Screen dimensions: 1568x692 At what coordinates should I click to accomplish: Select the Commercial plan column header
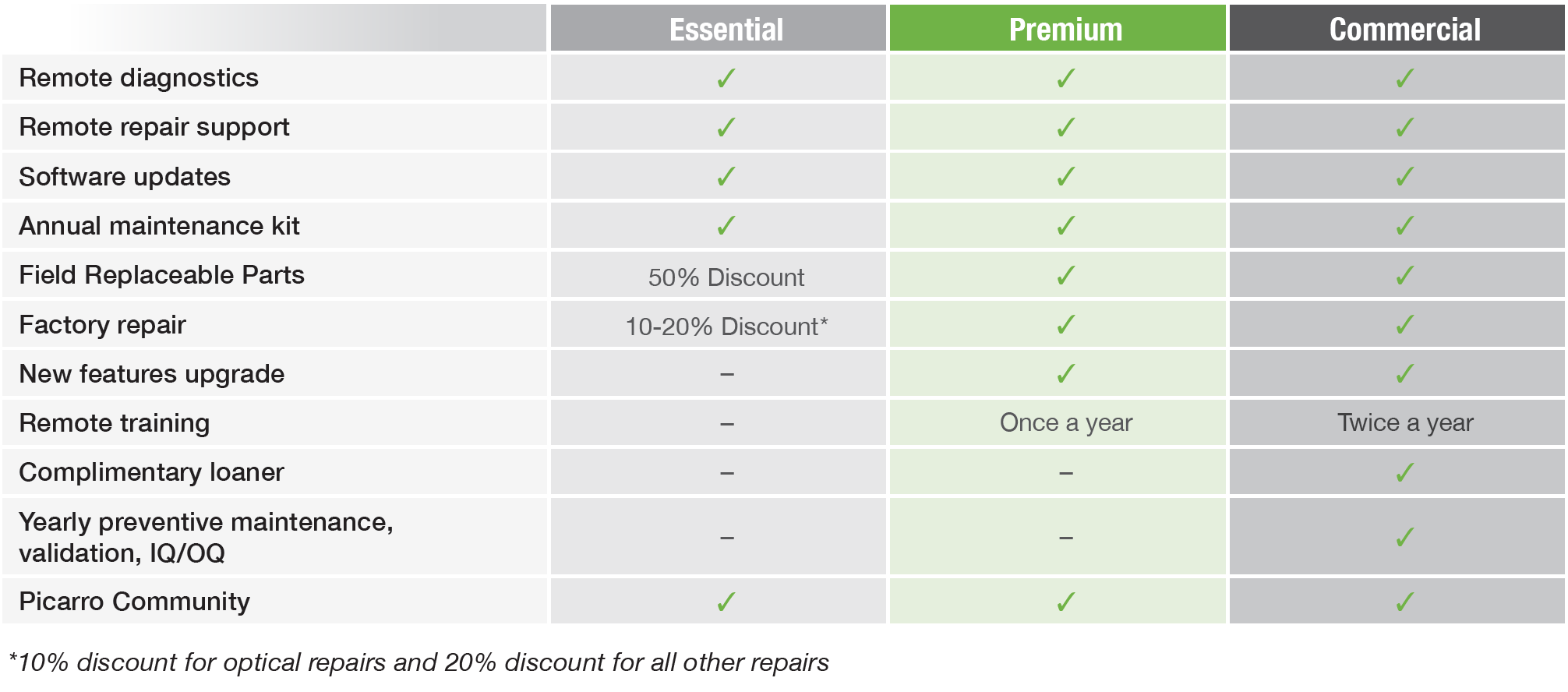pos(1404,30)
